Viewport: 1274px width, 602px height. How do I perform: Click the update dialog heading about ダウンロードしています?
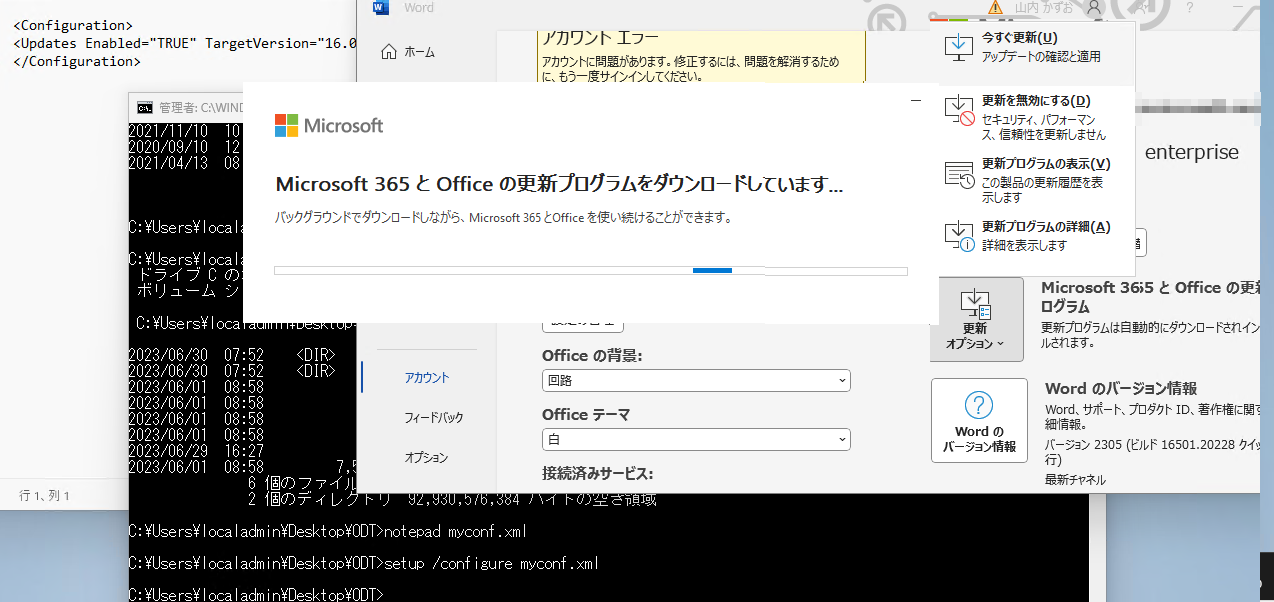[559, 185]
